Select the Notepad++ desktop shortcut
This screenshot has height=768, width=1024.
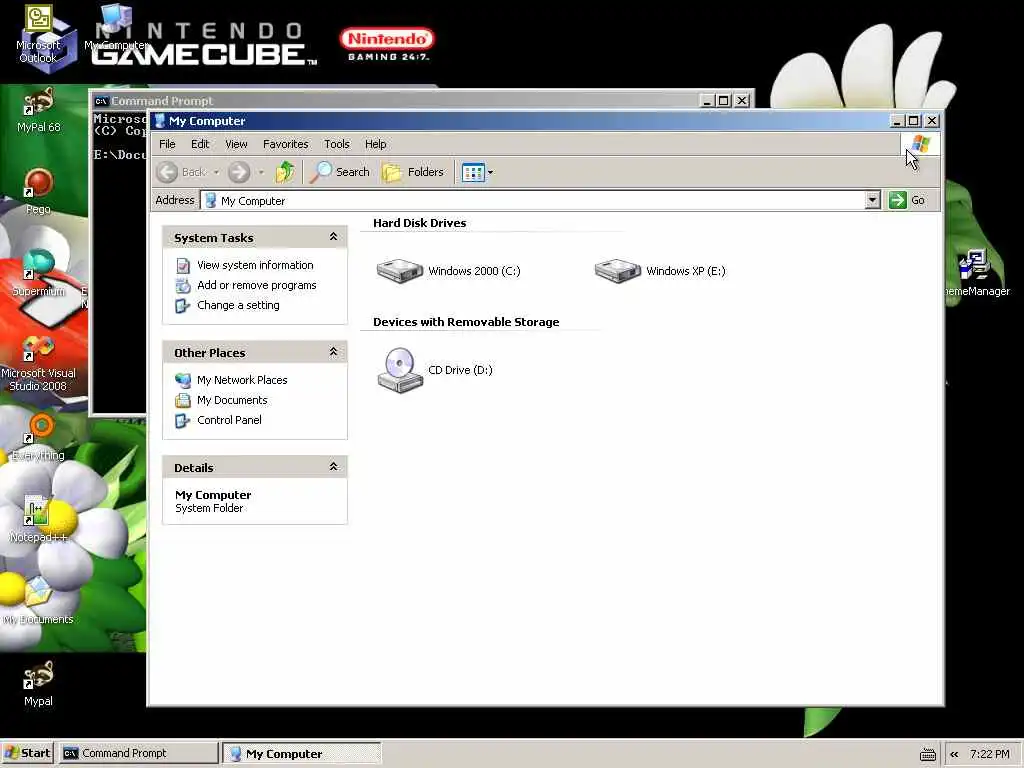[x=38, y=519]
